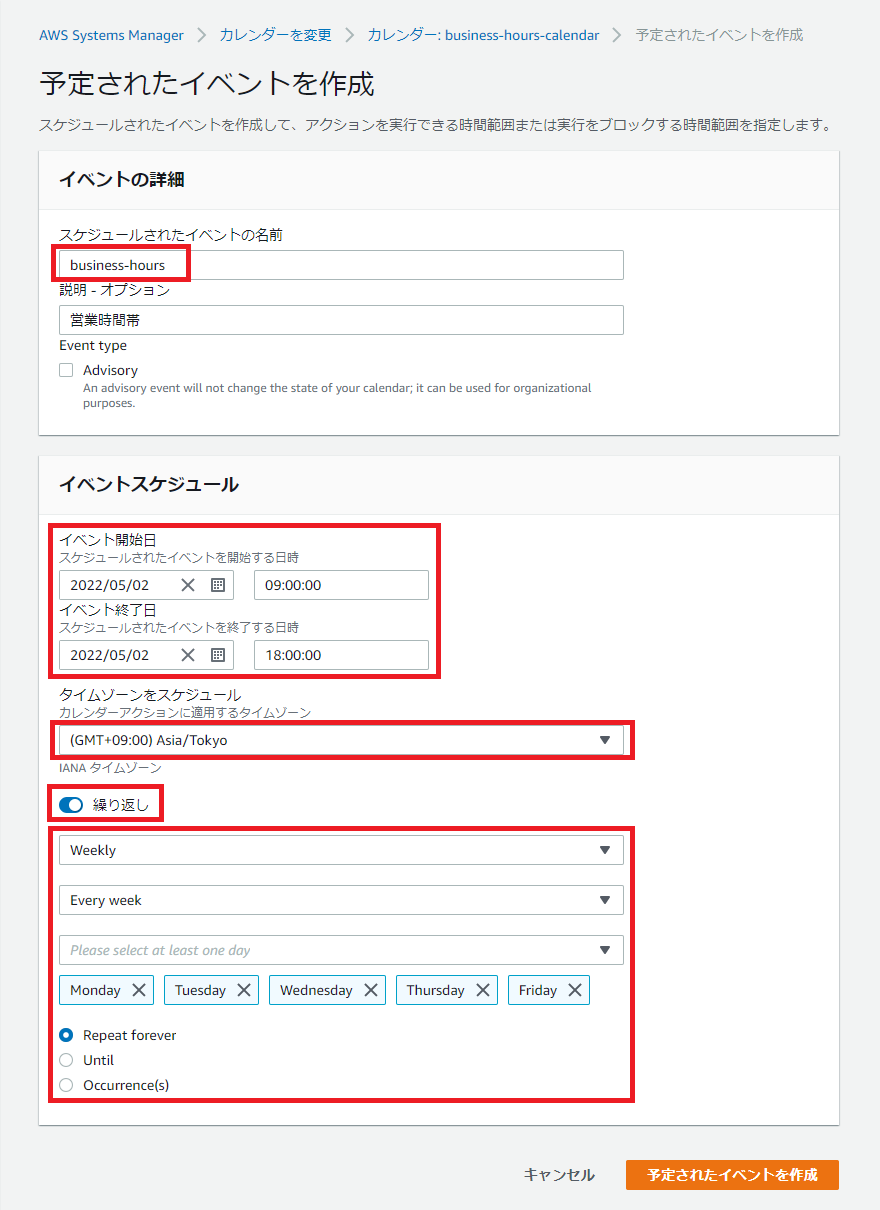
Task: Toggle the 繰り返し recurrence switch
Action: pos(71,805)
